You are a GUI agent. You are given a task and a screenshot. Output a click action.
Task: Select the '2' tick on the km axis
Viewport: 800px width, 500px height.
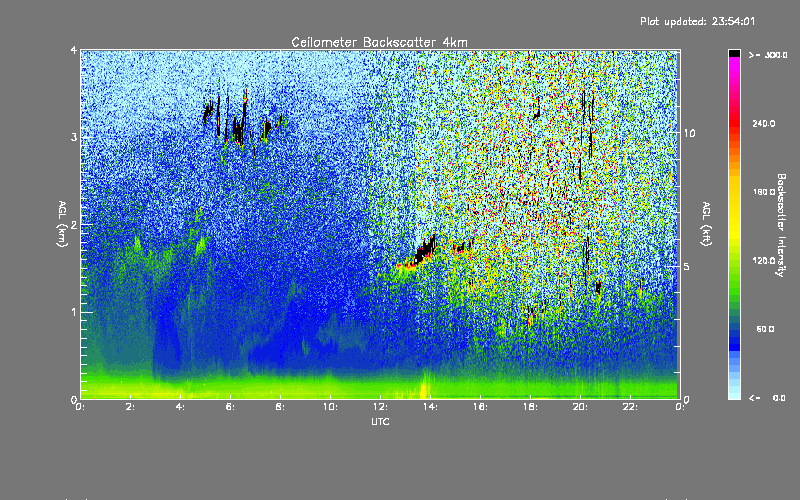click(74, 225)
